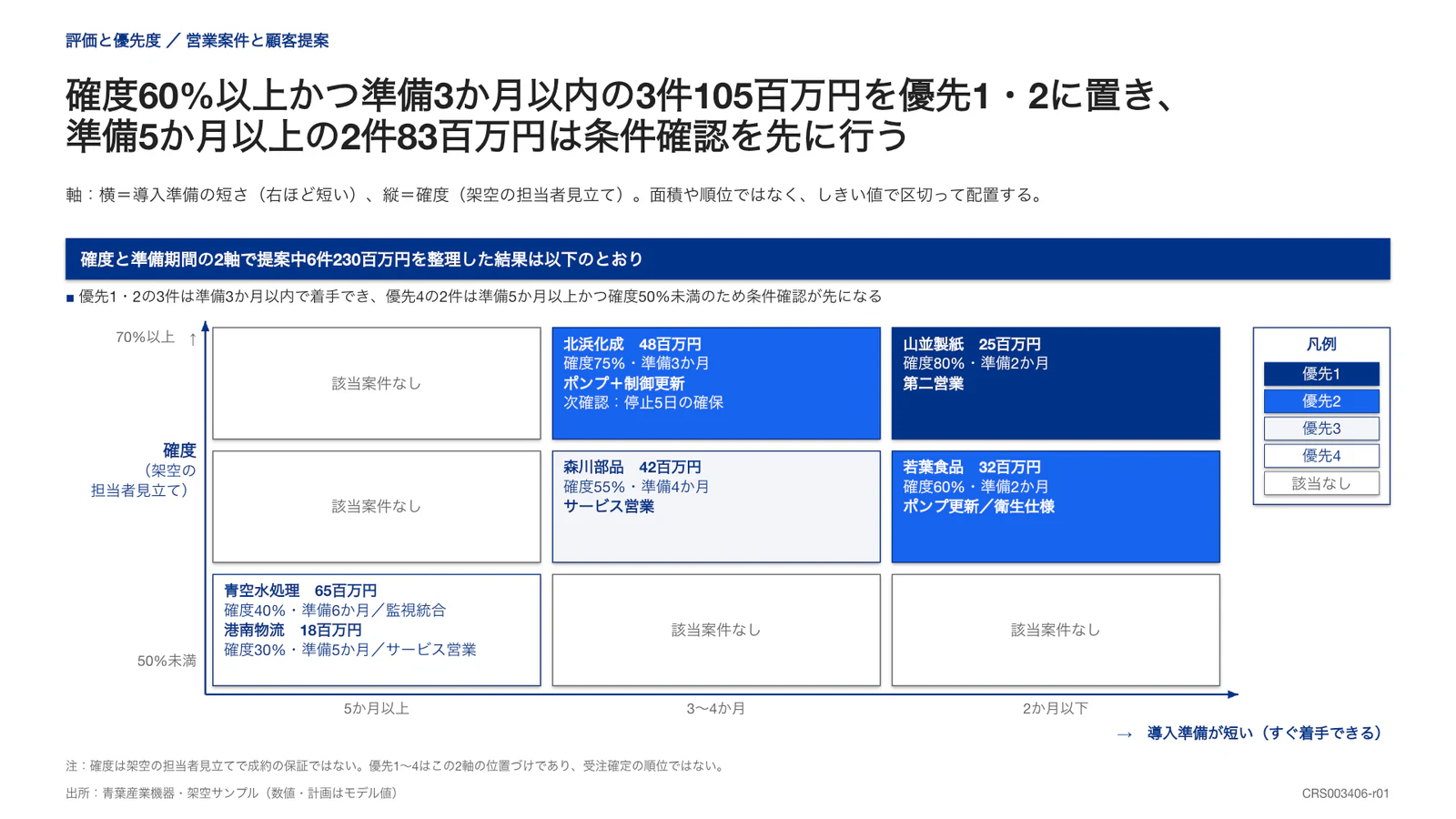
Task: Click サービス営業 in the 森川部品 card
Action: 609,506
